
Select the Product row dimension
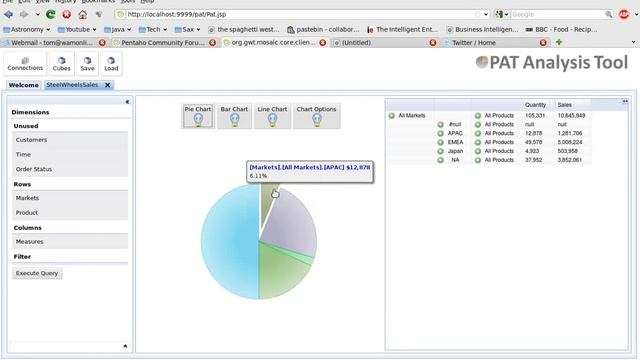[70, 213]
